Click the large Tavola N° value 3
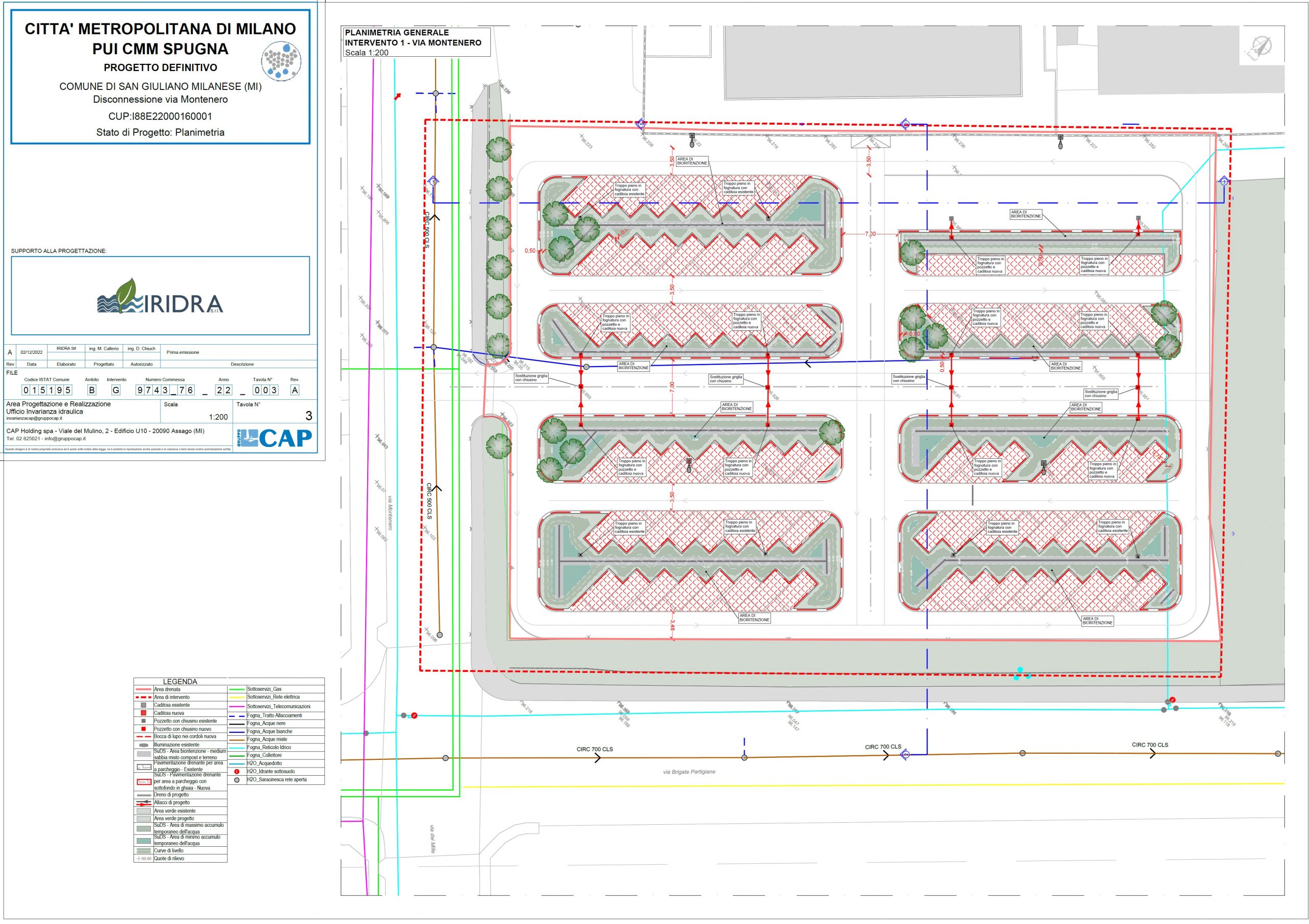This screenshot has height=924, width=1309. (309, 416)
